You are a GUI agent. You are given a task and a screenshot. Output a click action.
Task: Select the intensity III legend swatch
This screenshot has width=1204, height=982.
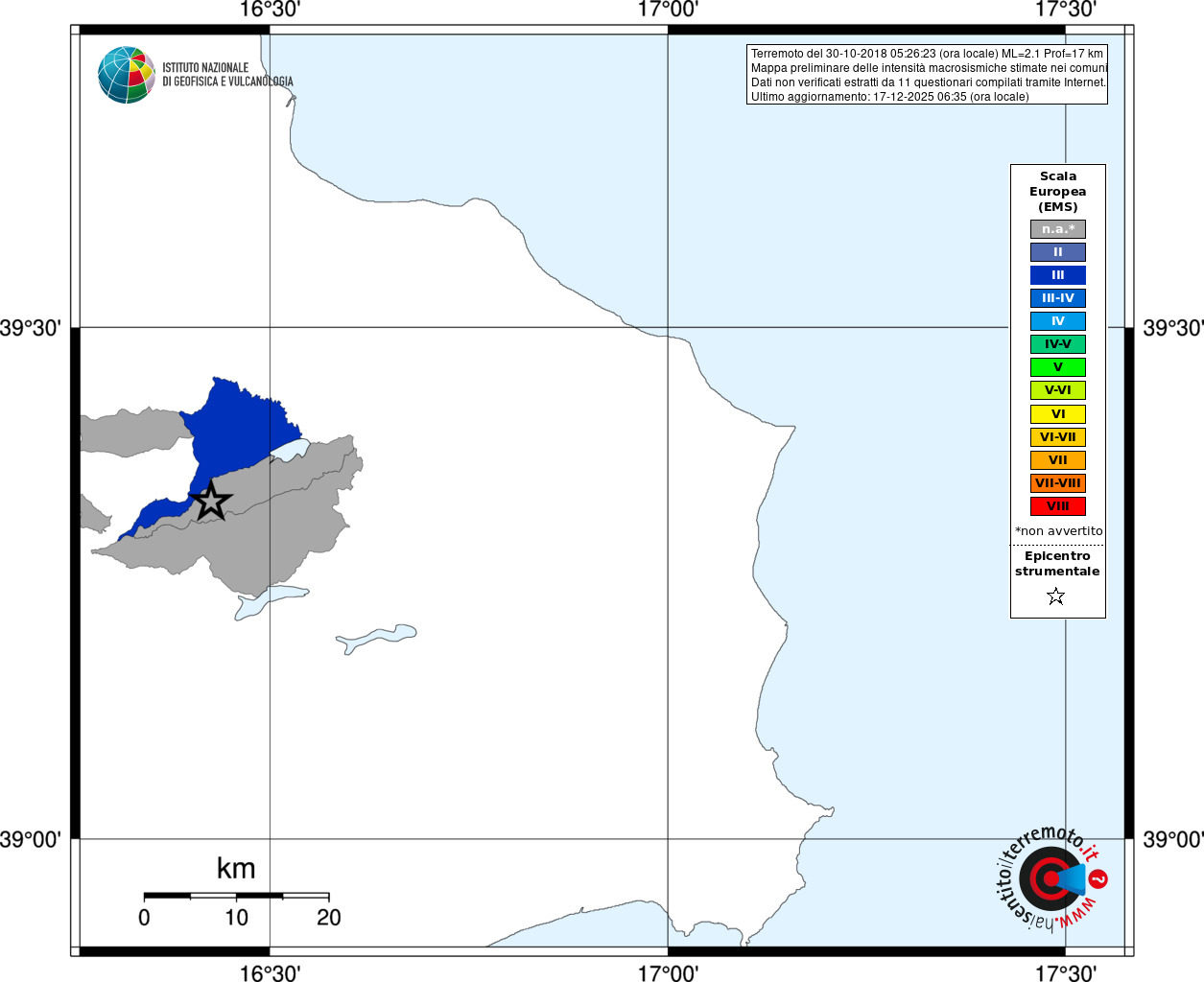1058,275
